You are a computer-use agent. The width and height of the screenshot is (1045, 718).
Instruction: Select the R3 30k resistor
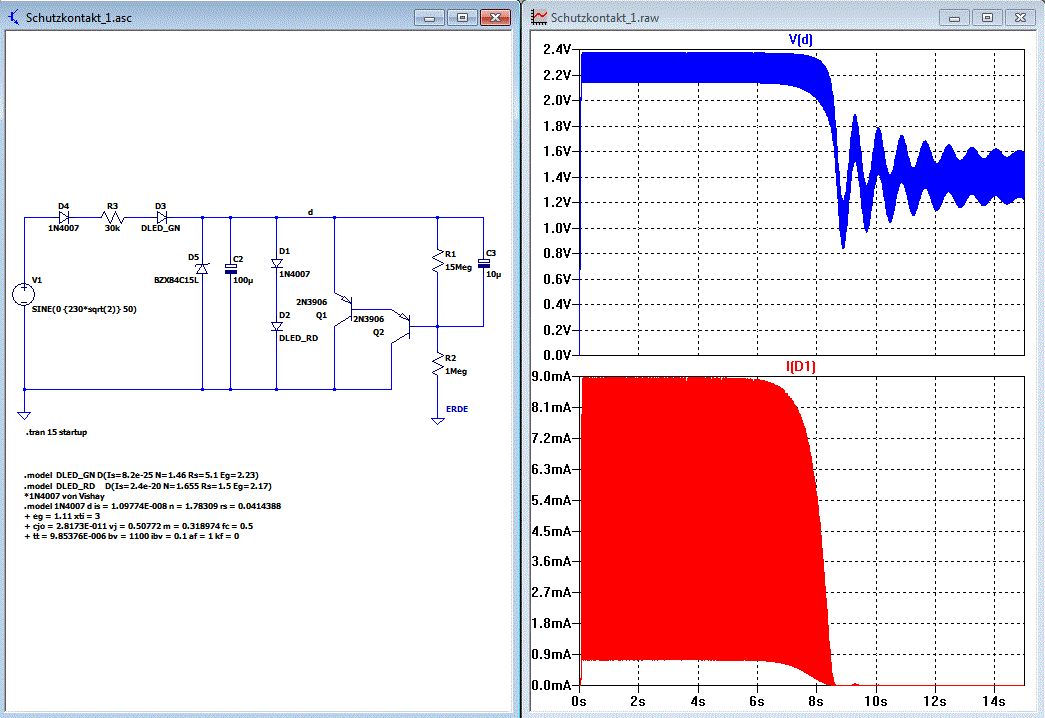pyautogui.click(x=112, y=217)
